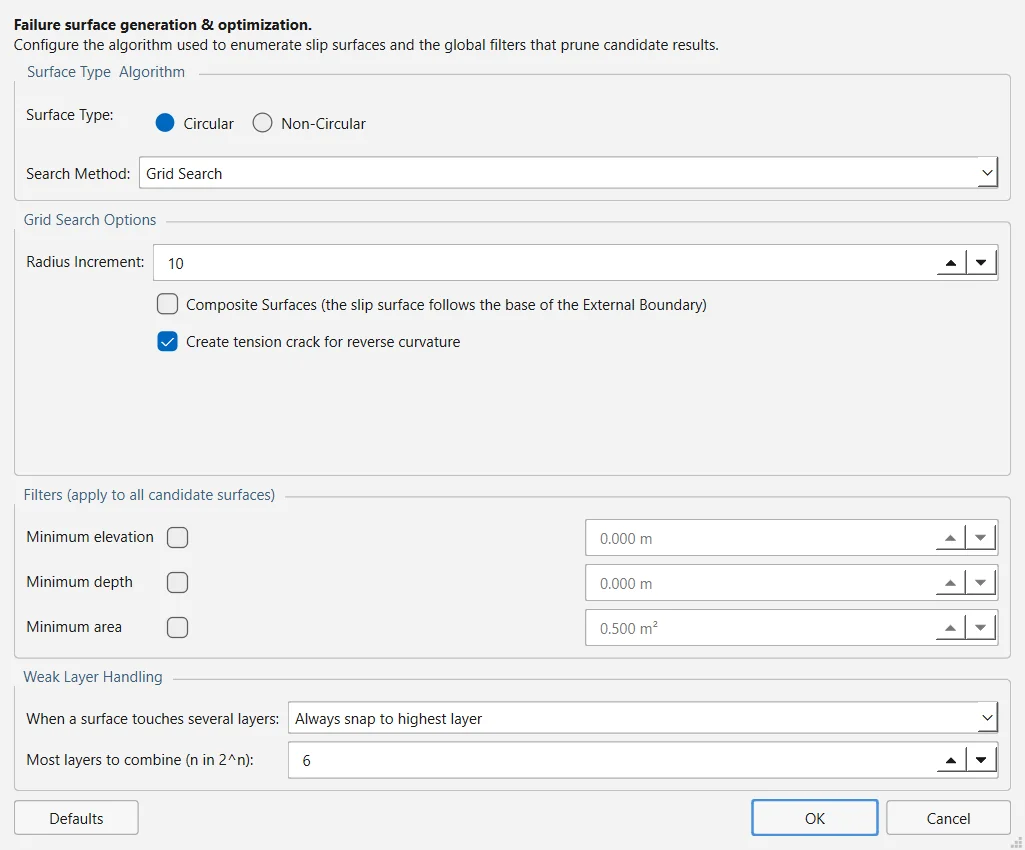Image resolution: width=1025 pixels, height=850 pixels.
Task: Decrease the Radius Increment value
Action: coord(981,263)
